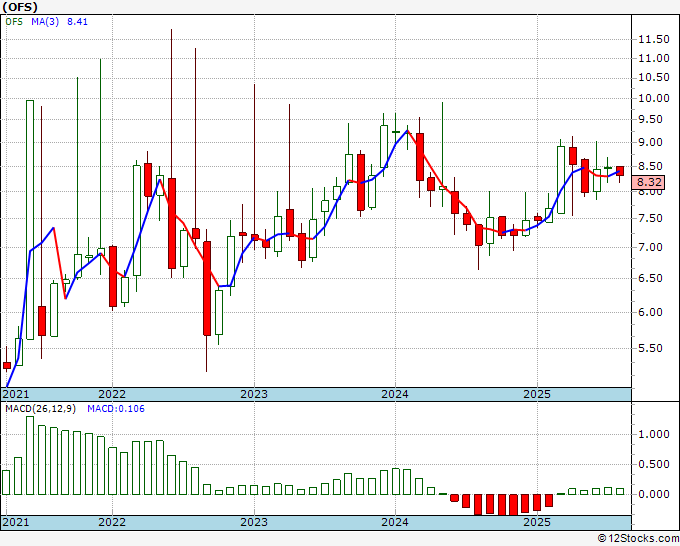The image size is (680, 546).
Task: Click the 9.50 price axis label
Action: click(650, 119)
